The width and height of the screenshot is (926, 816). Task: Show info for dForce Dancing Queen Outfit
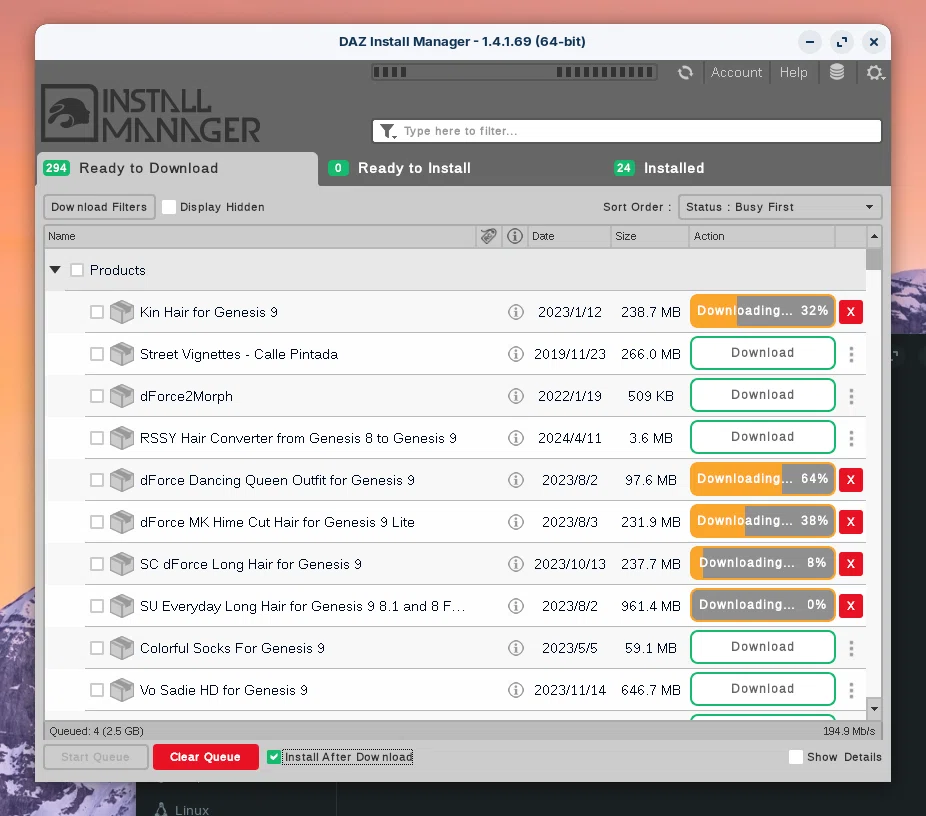(x=516, y=480)
